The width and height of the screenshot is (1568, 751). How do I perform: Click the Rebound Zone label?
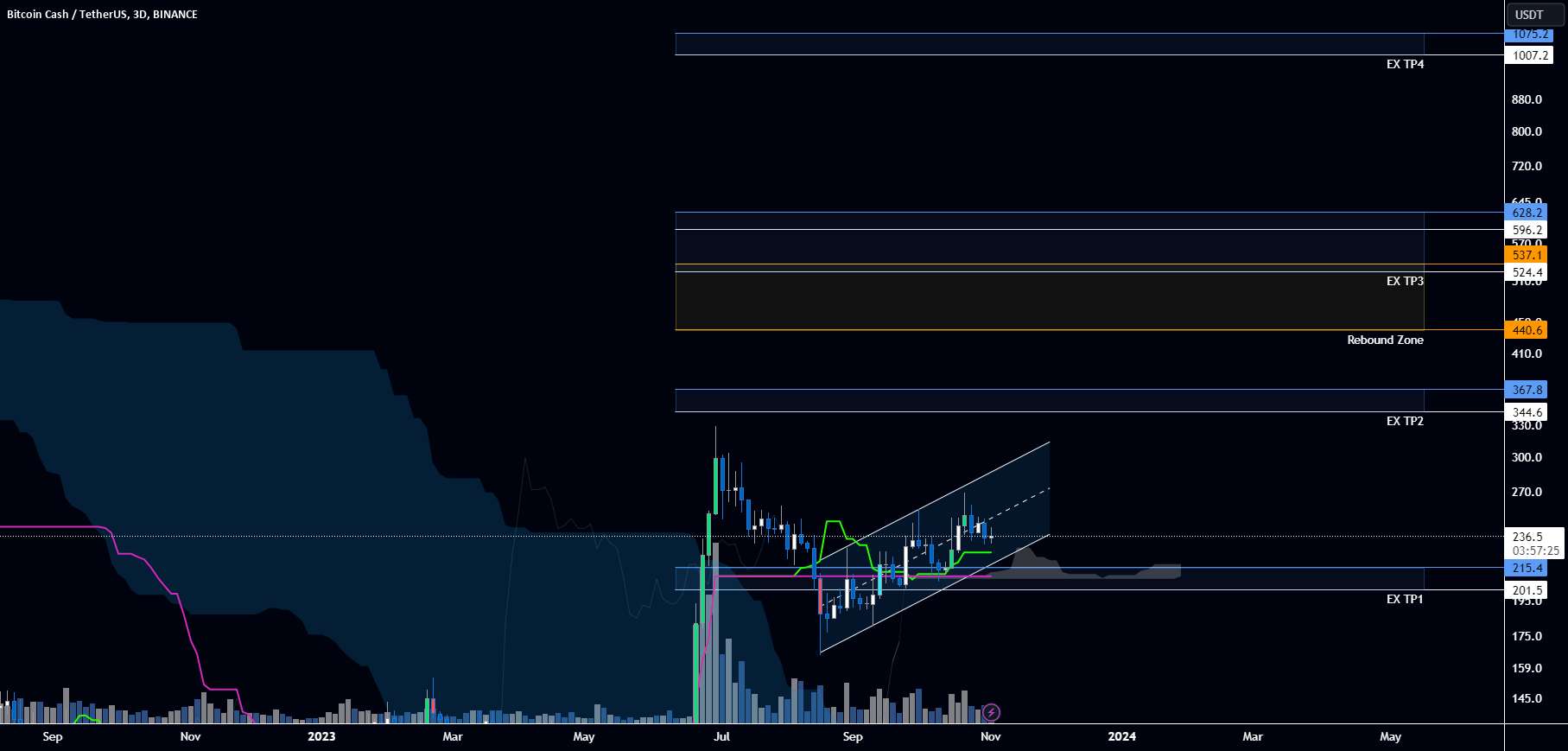click(1385, 340)
